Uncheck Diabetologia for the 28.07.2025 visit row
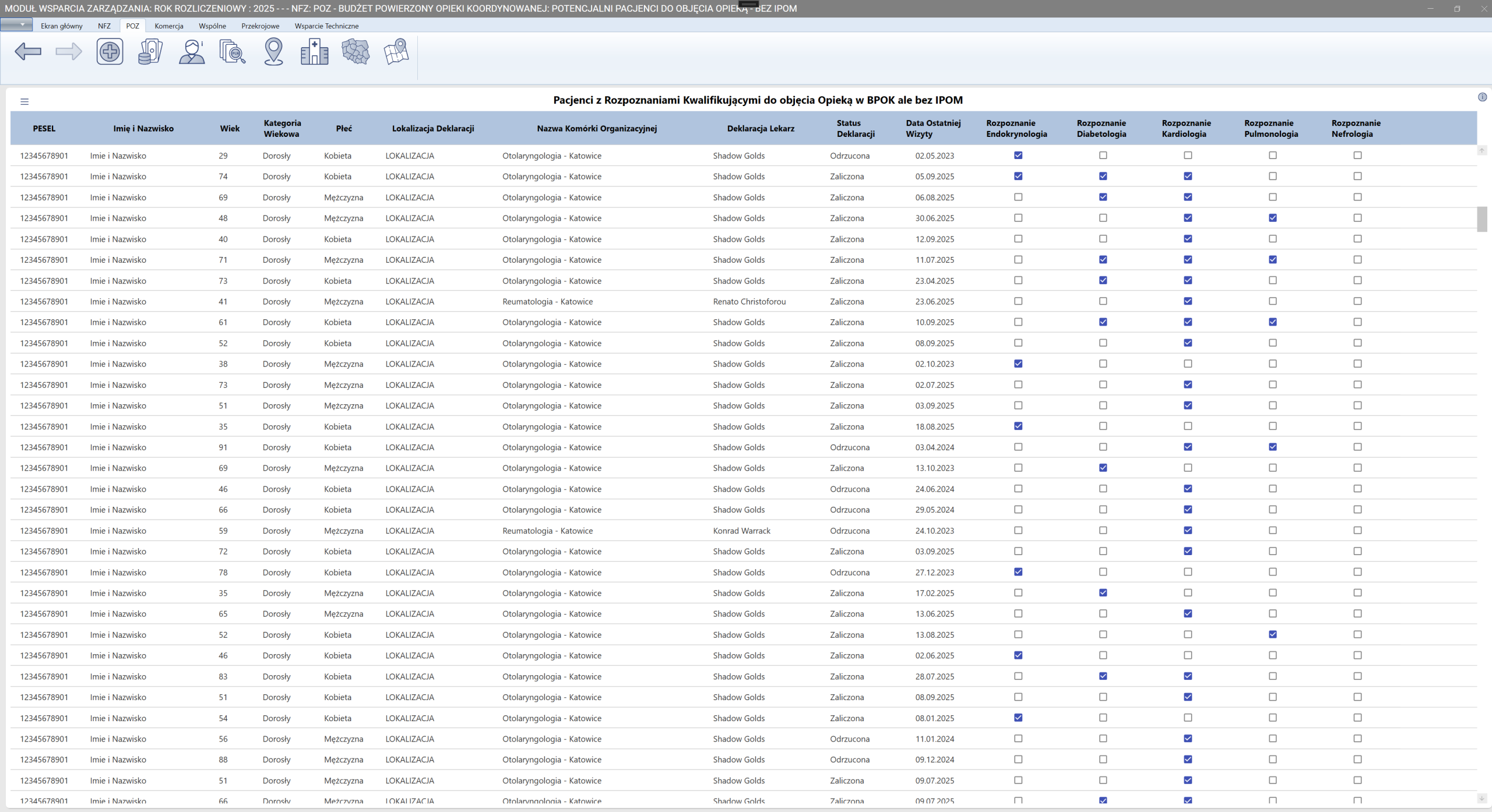Viewport: 1492px width, 812px height. click(1103, 676)
